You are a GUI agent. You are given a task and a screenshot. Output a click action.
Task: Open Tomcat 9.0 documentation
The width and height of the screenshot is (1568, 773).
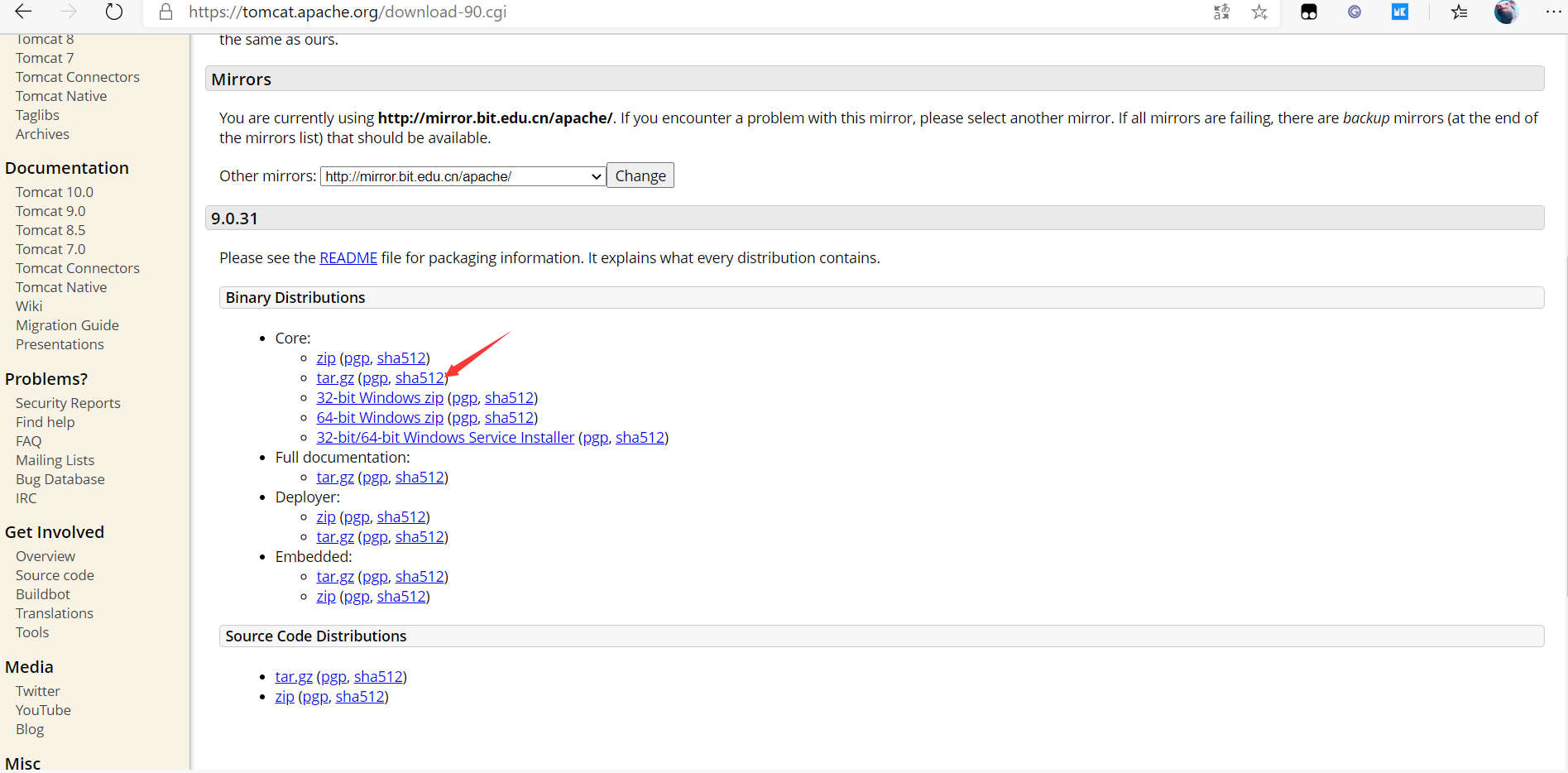[x=50, y=211]
